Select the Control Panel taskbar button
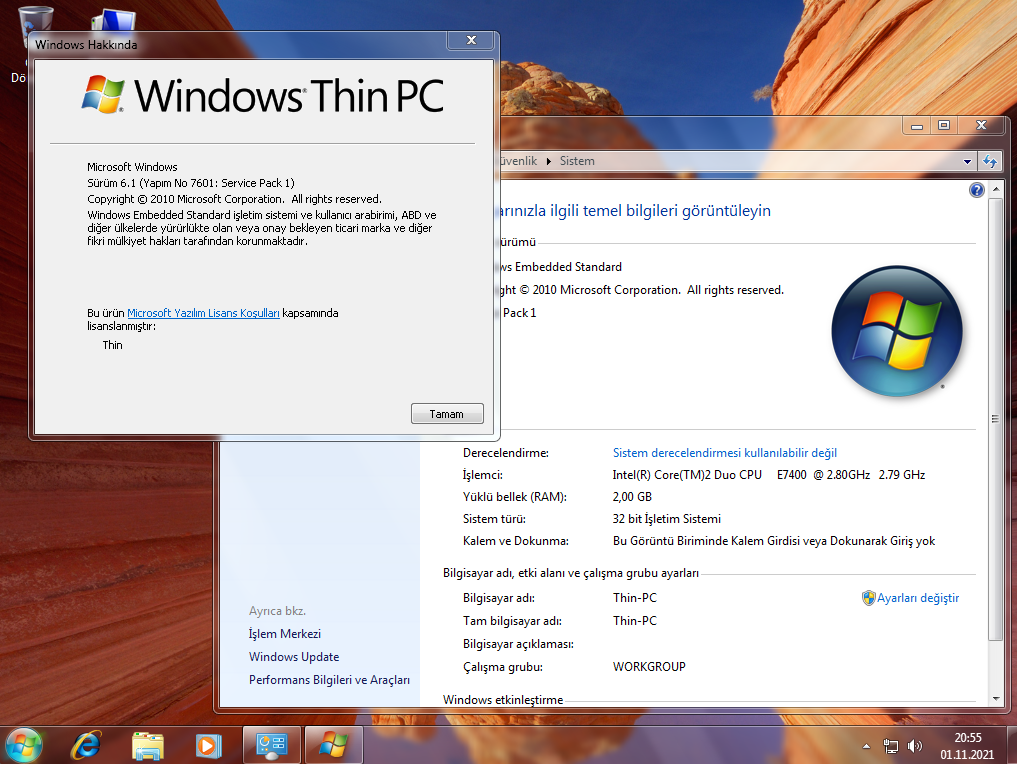This screenshot has height=764, width=1017. [x=272, y=745]
